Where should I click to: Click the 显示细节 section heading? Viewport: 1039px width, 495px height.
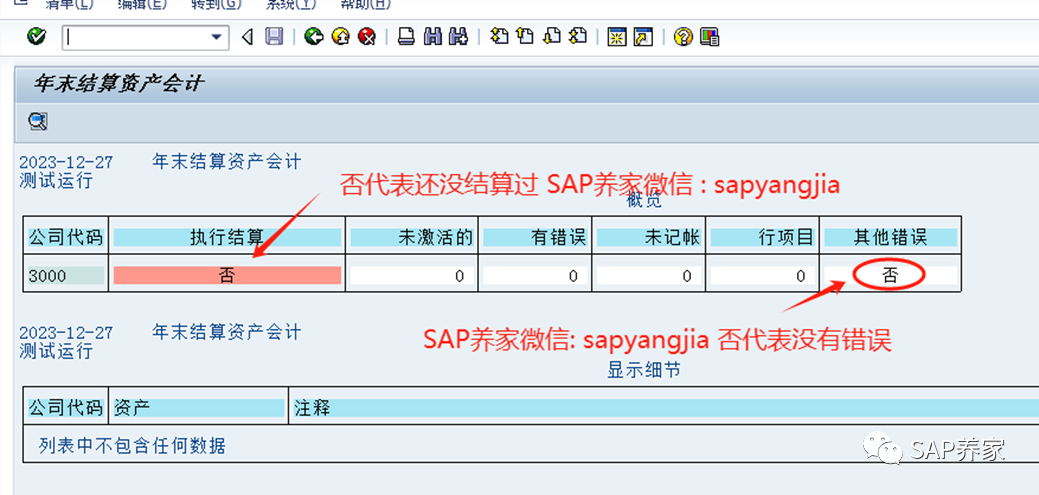[x=644, y=370]
